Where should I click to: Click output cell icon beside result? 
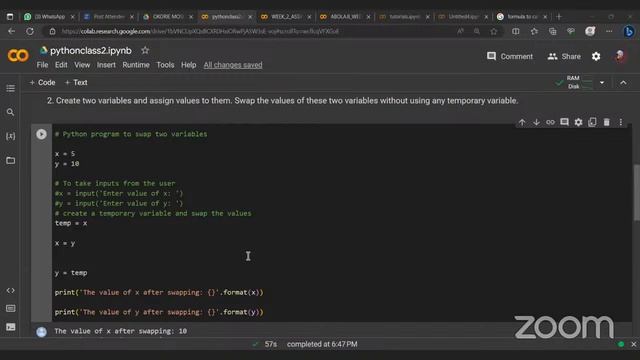coord(41,331)
